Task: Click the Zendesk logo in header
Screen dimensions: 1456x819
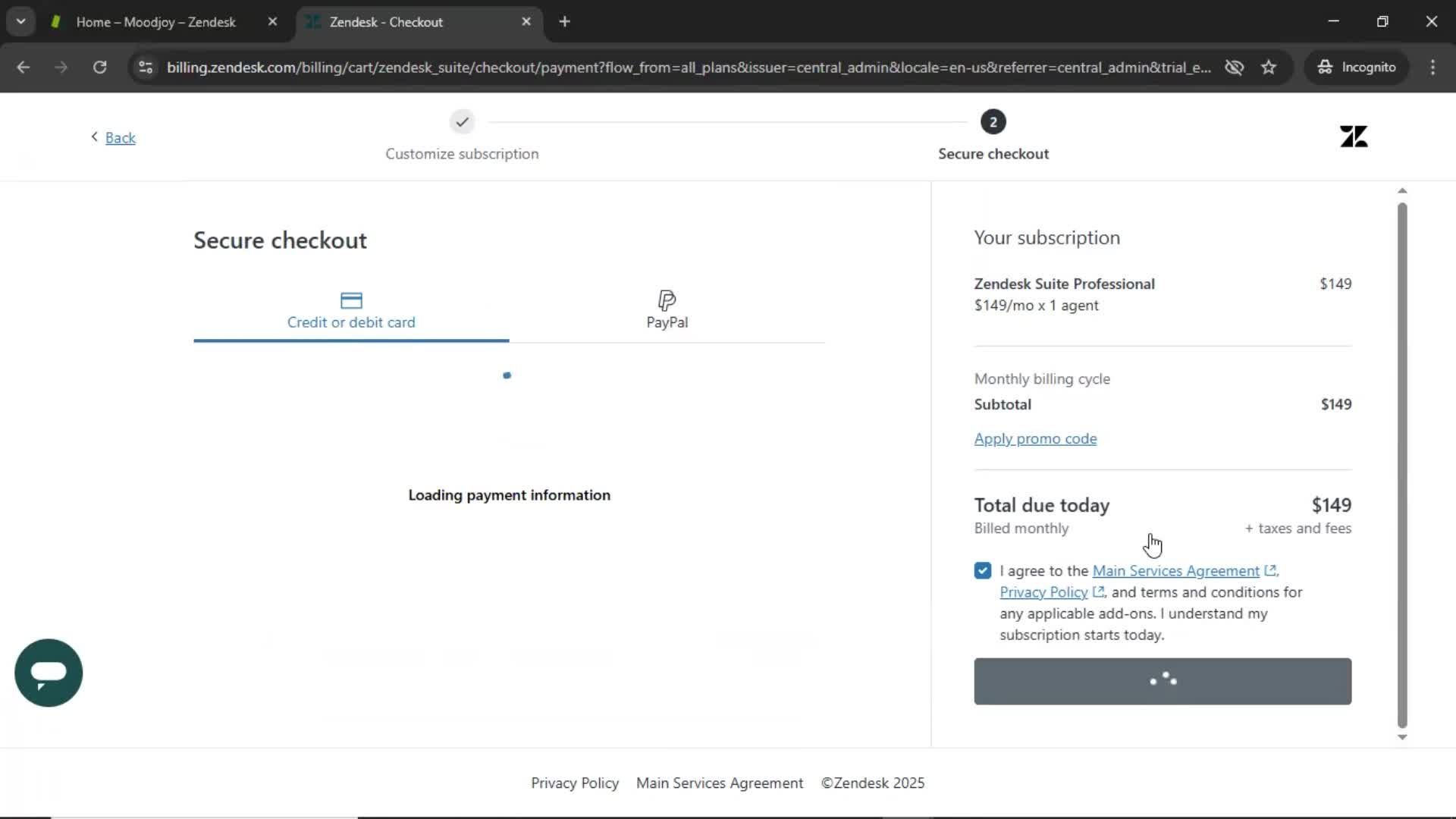Action: click(x=1354, y=136)
